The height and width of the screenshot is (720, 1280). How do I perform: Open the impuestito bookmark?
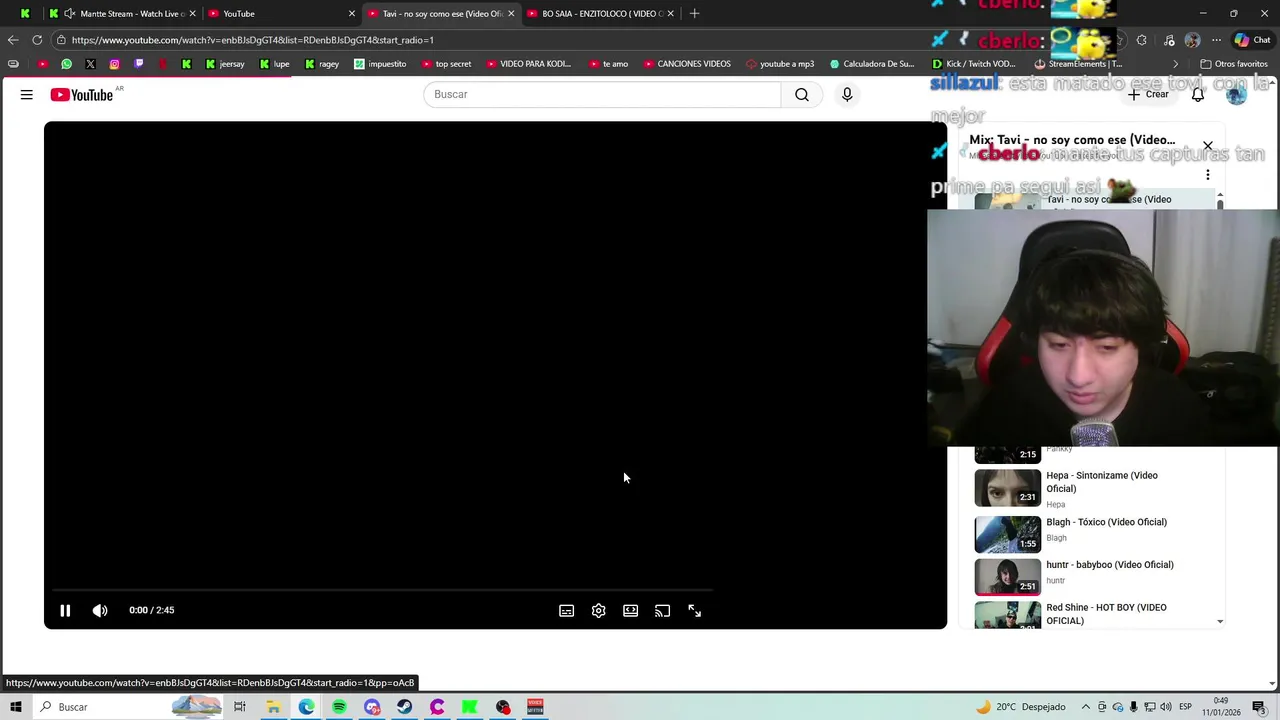click(380, 64)
